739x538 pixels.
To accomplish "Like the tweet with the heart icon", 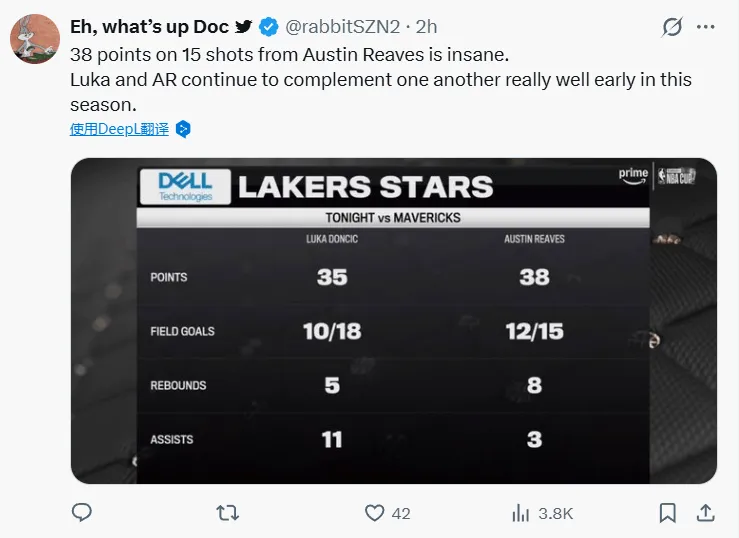I will 374,513.
